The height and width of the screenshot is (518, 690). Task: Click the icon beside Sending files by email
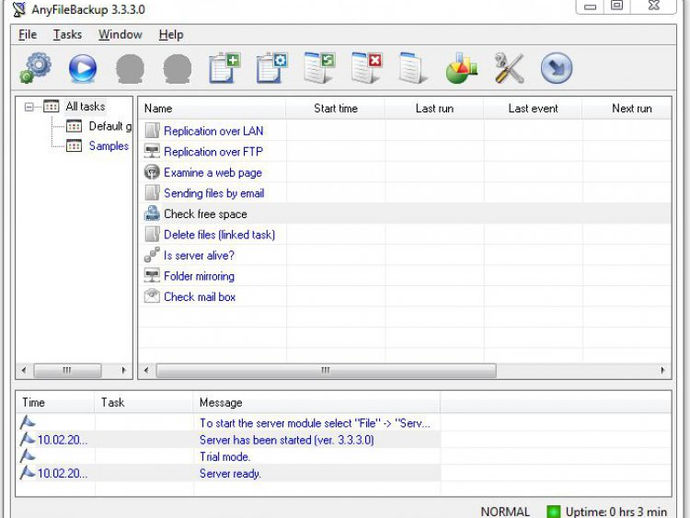pos(152,193)
